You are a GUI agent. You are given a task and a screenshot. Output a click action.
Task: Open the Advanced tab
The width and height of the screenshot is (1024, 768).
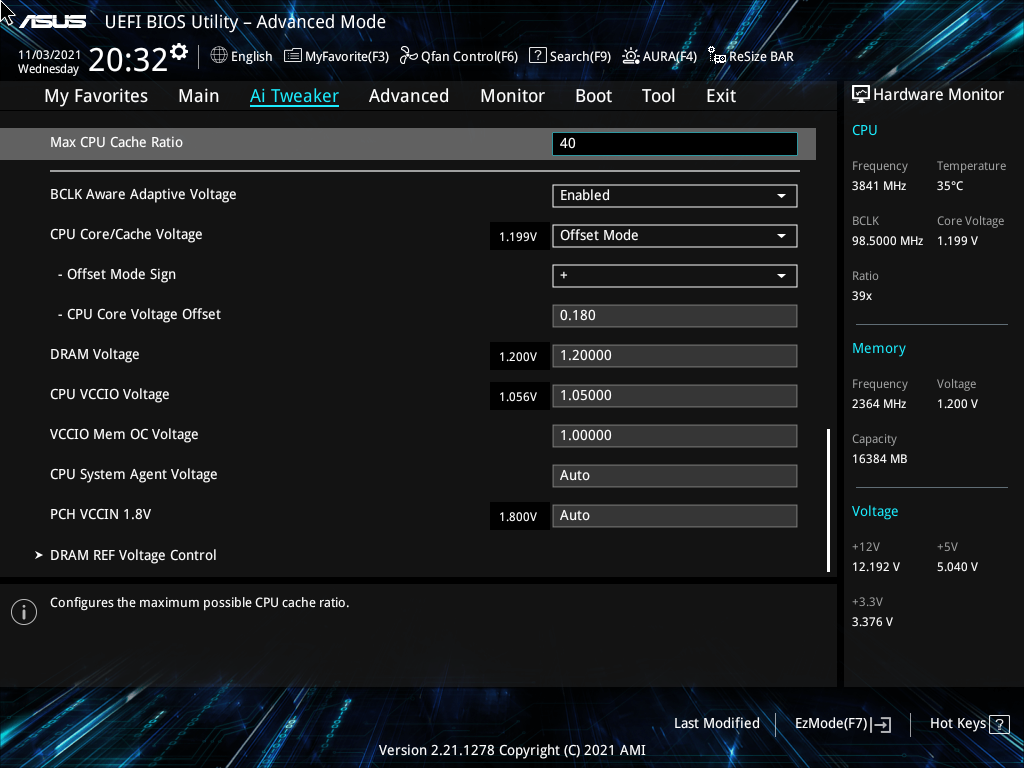pos(409,96)
